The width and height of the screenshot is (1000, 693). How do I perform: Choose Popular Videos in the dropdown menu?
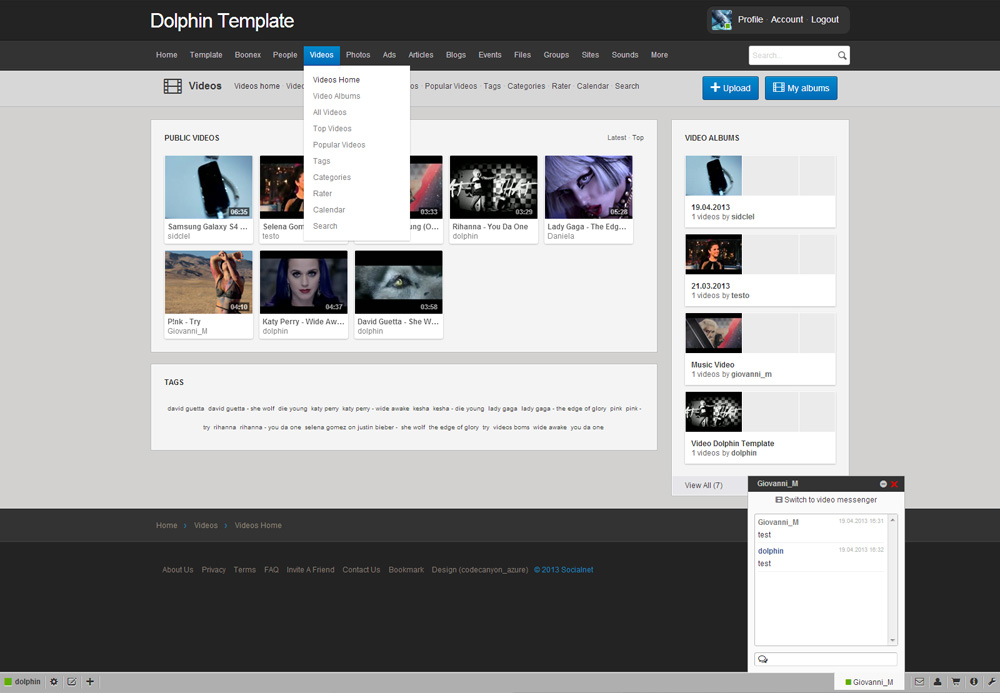coord(339,145)
